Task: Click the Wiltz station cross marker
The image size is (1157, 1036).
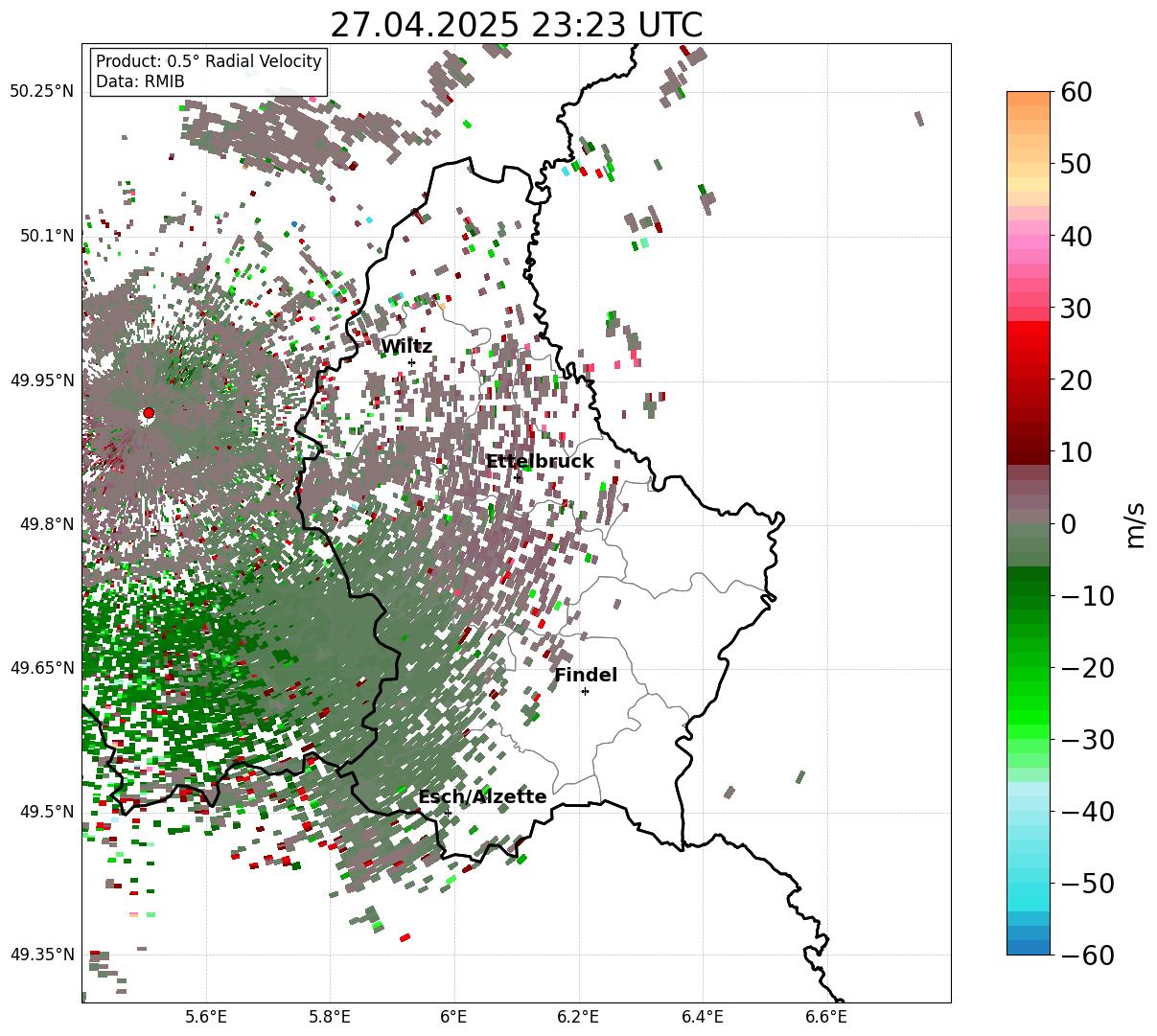Action: pyautogui.click(x=411, y=362)
